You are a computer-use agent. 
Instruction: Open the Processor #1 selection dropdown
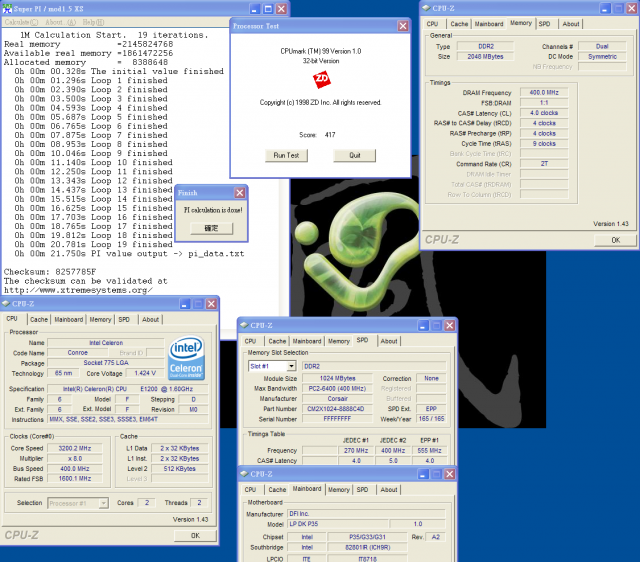click(x=104, y=503)
